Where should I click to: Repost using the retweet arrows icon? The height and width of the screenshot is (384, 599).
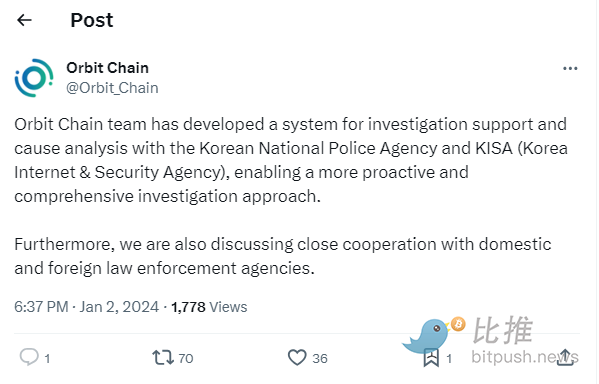click(163, 358)
